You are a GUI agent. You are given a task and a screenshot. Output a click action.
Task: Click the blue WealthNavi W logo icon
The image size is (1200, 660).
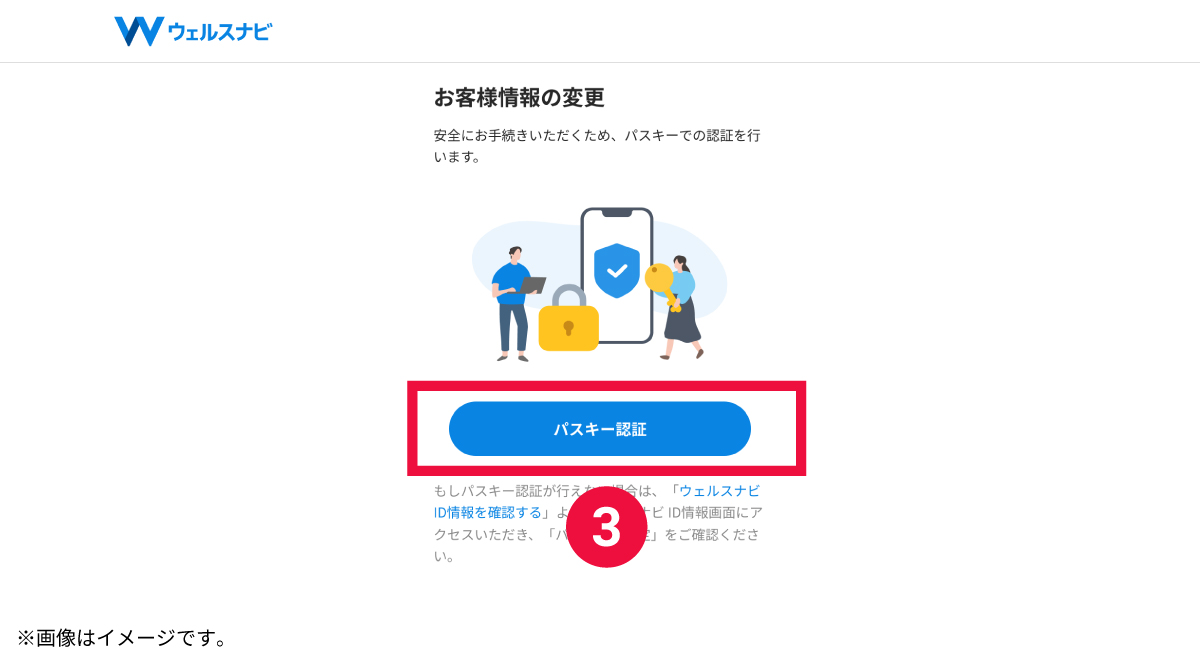click(138, 31)
